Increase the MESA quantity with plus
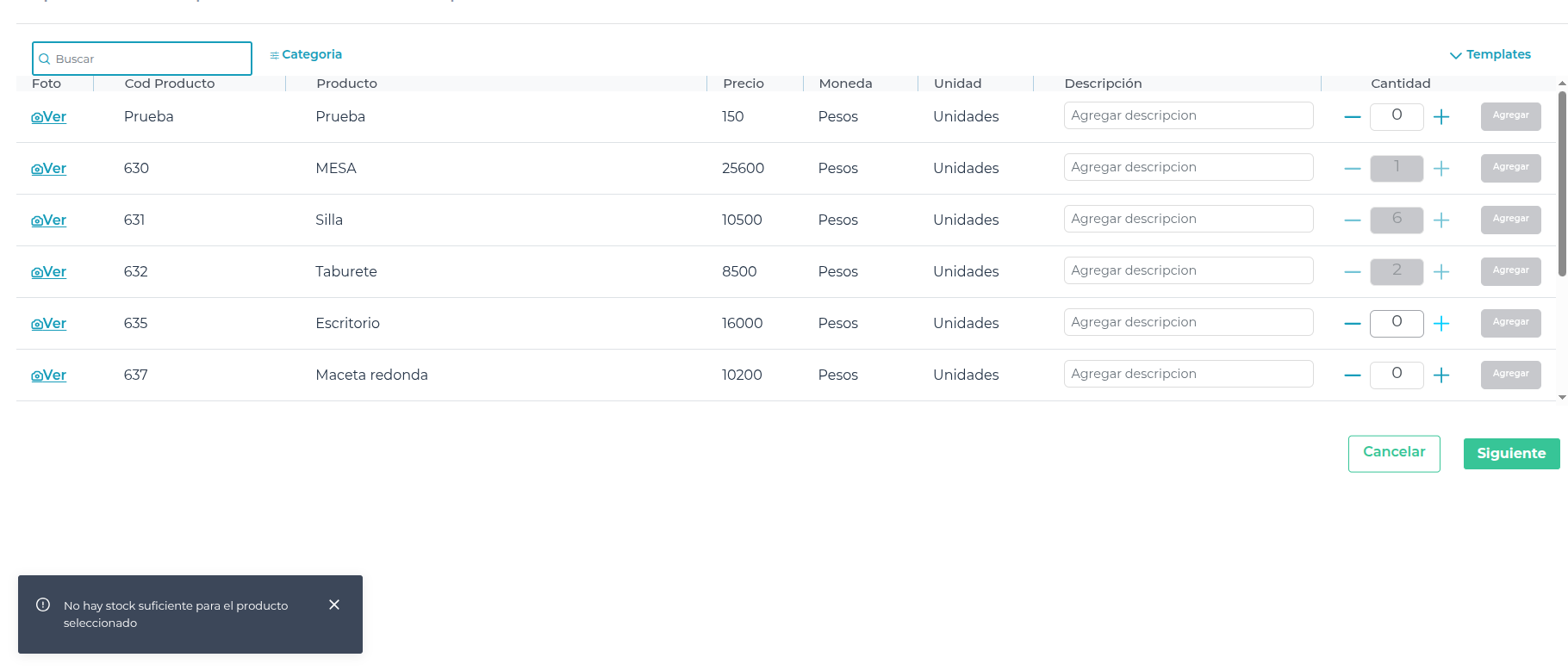 (1441, 168)
